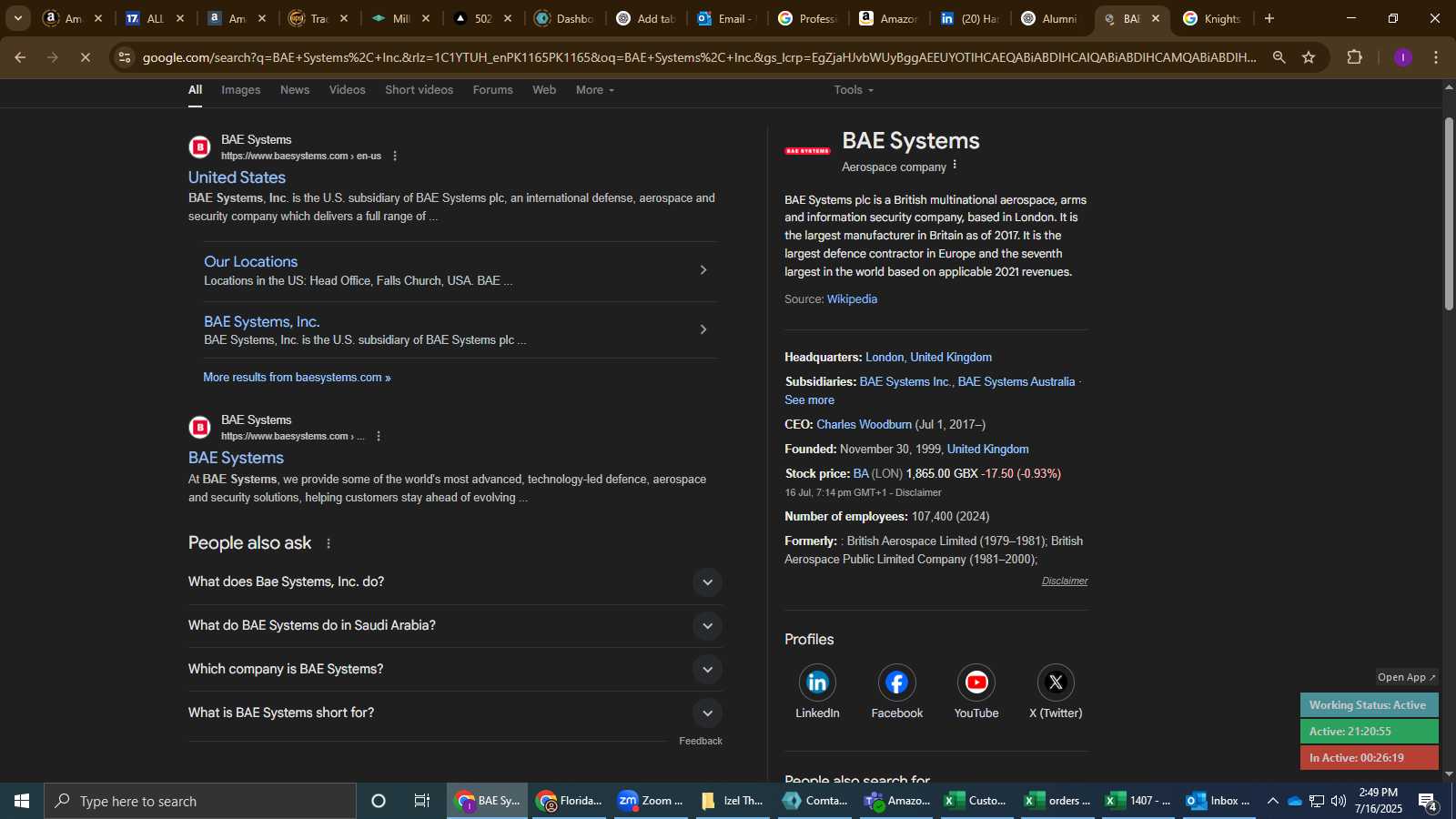1456x819 pixels.
Task: Switch to the Alumni browser tab
Action: [1051, 18]
